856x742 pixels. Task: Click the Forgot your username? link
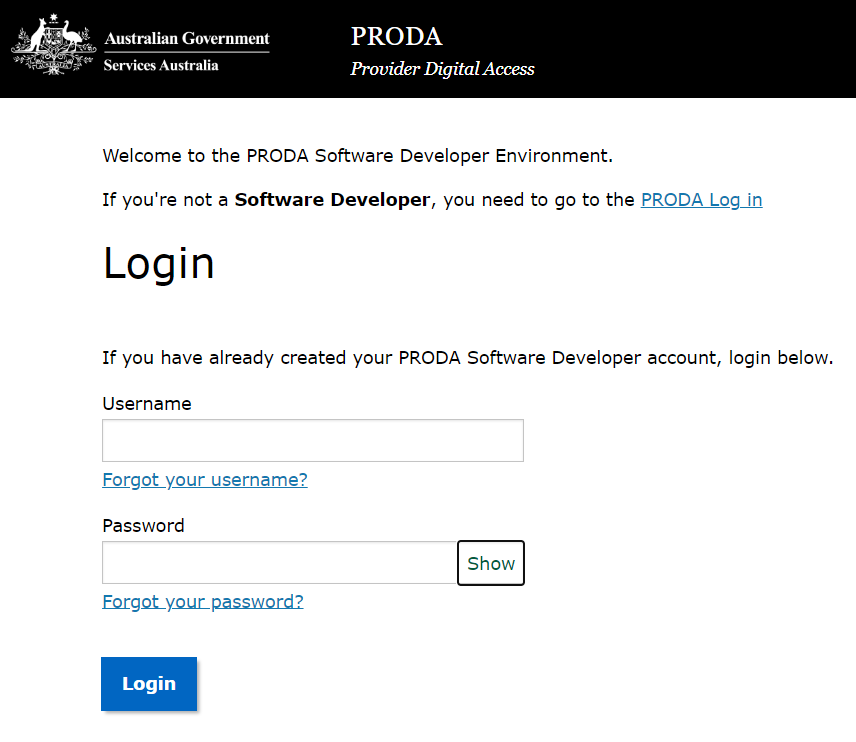coord(205,479)
